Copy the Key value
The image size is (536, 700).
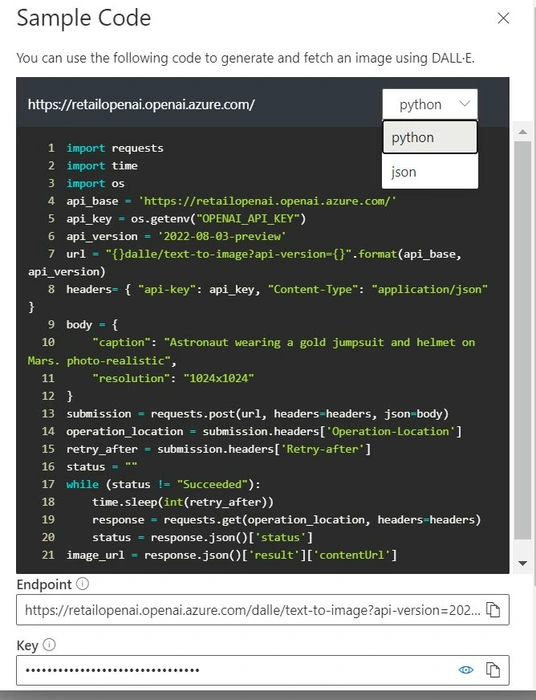pos(493,670)
